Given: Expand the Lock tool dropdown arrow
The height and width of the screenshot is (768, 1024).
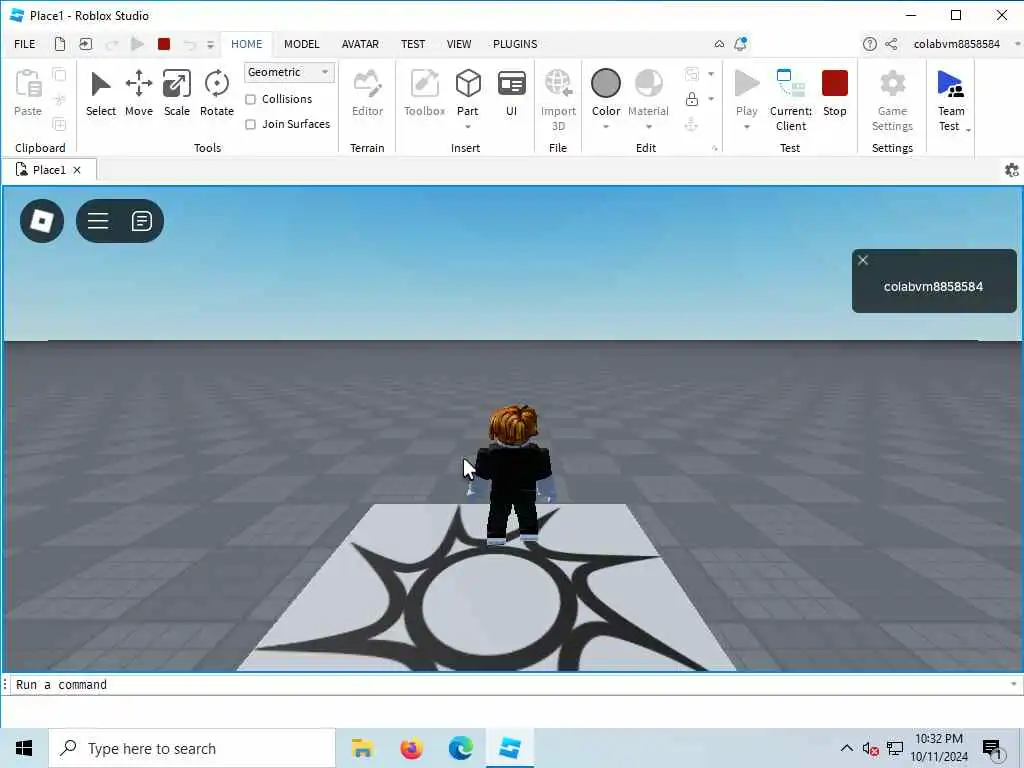Looking at the screenshot, I should (x=711, y=99).
